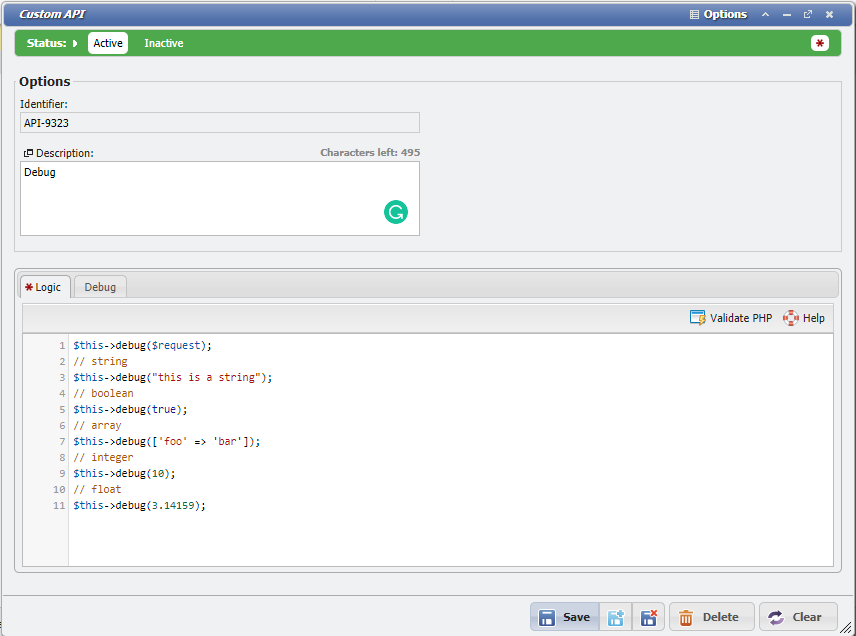856x636 pixels.
Task: Click the Grammarly icon in Description box
Action: (396, 212)
